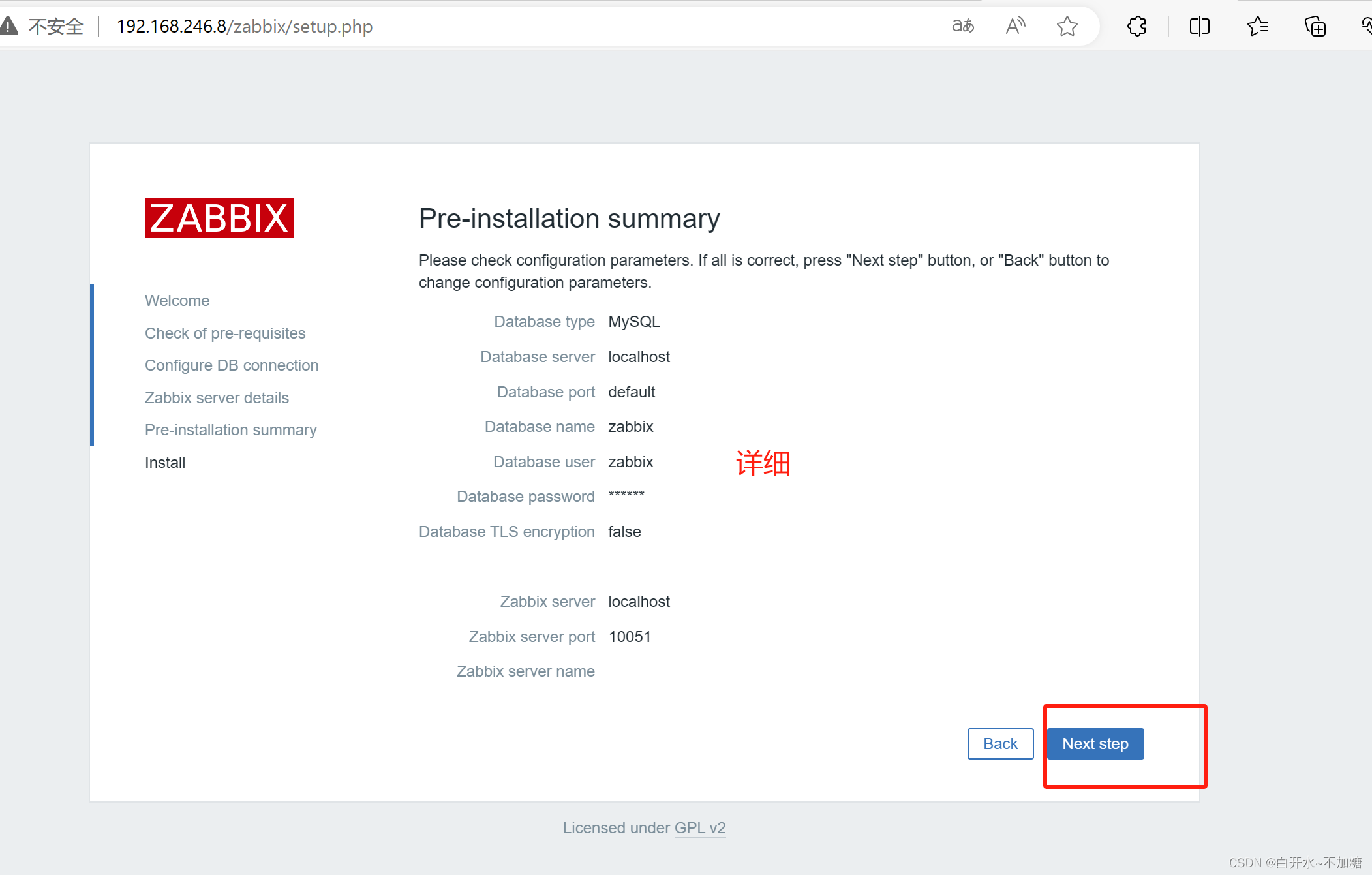Open the read aloud icon
Image resolution: width=1372 pixels, height=875 pixels.
(x=1015, y=26)
